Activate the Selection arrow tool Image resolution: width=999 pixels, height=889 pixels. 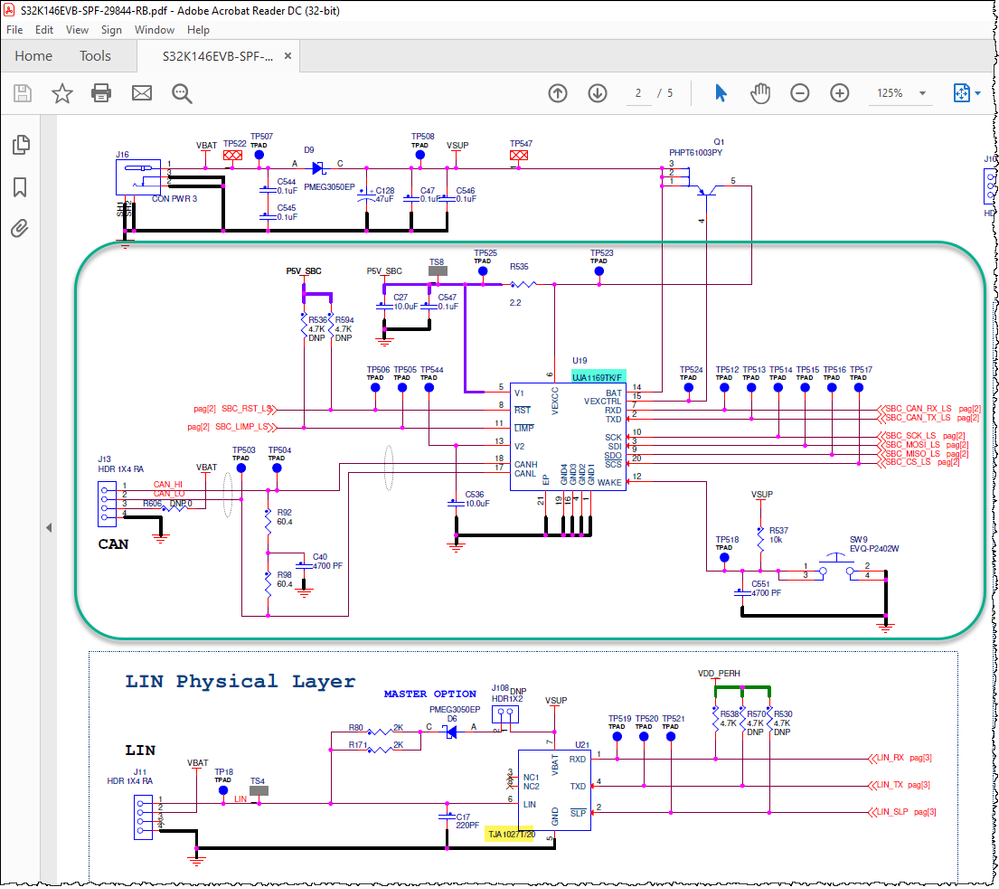tap(719, 92)
